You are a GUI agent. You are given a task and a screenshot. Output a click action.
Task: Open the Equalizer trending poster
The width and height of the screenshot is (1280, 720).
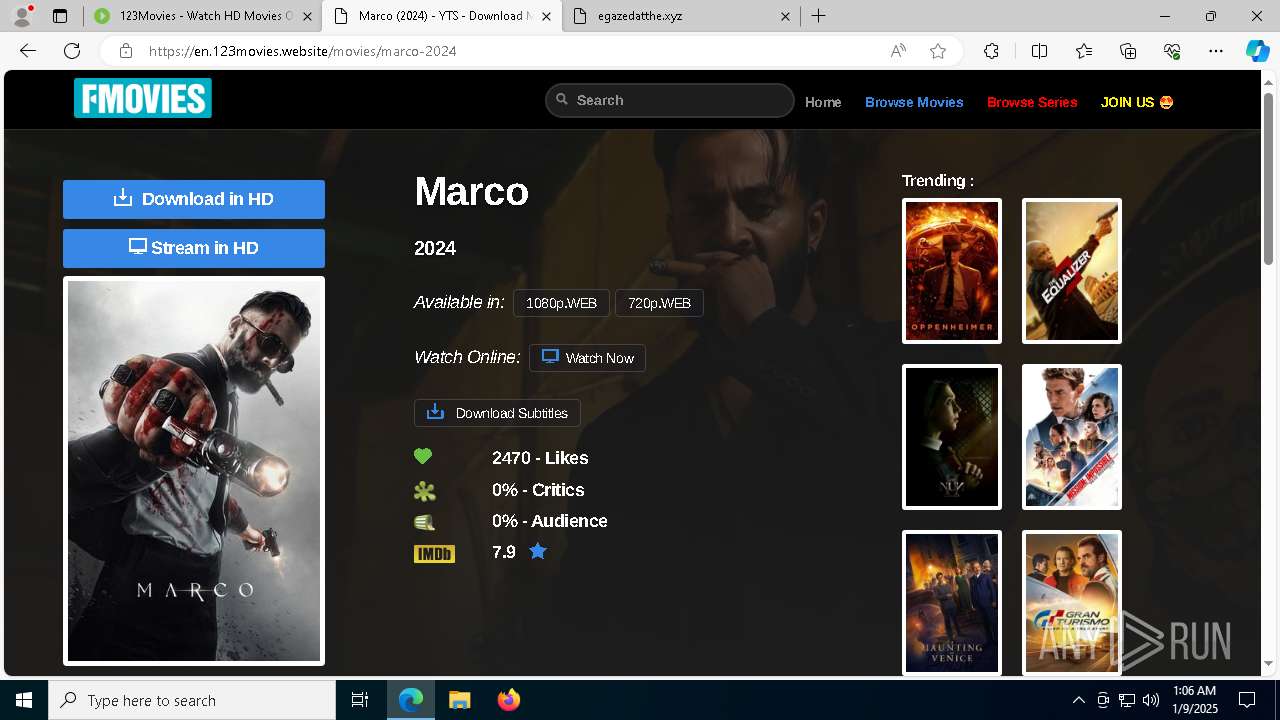(x=1072, y=271)
